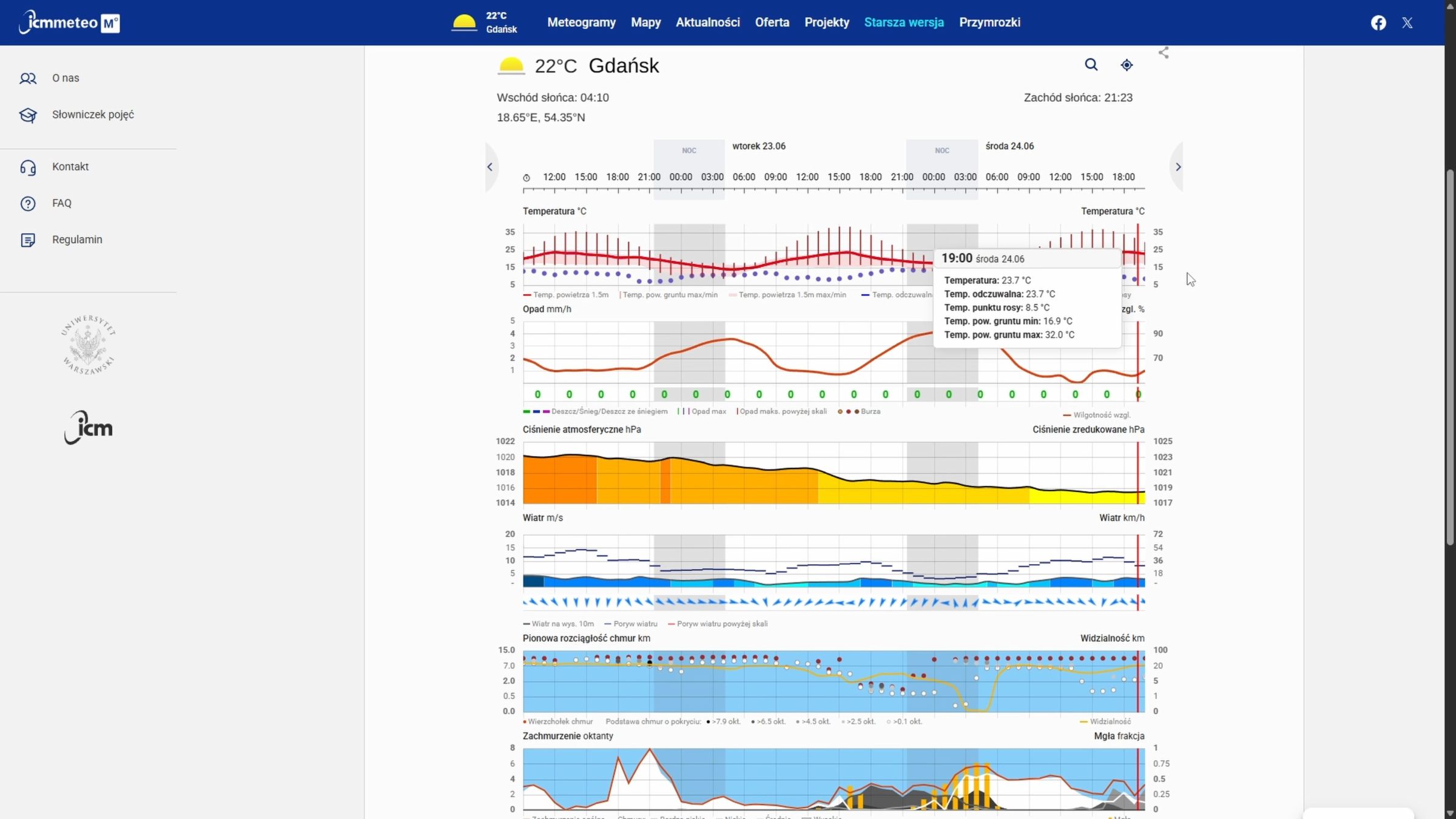Click the Regulamin document icon
Screen dimensions: 1456x819
tap(28, 240)
